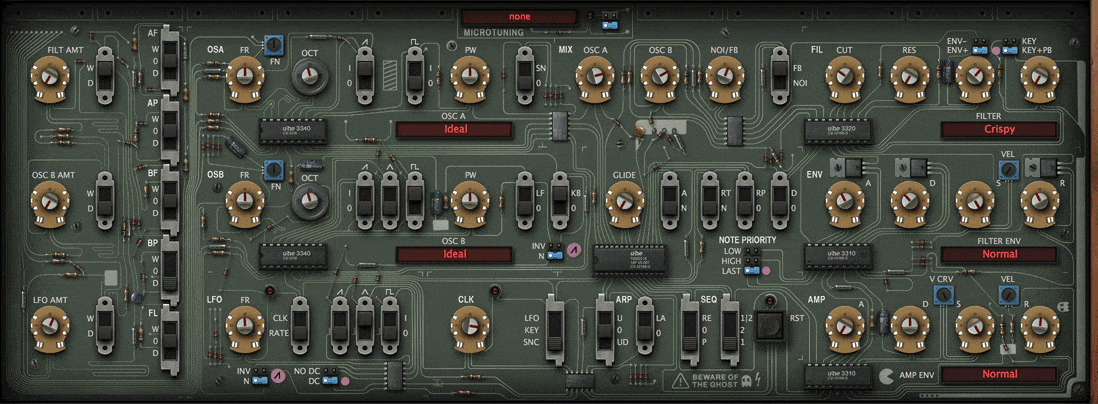Click the filter CUT knob
Viewport: 1098px width, 404px height.
(844, 74)
